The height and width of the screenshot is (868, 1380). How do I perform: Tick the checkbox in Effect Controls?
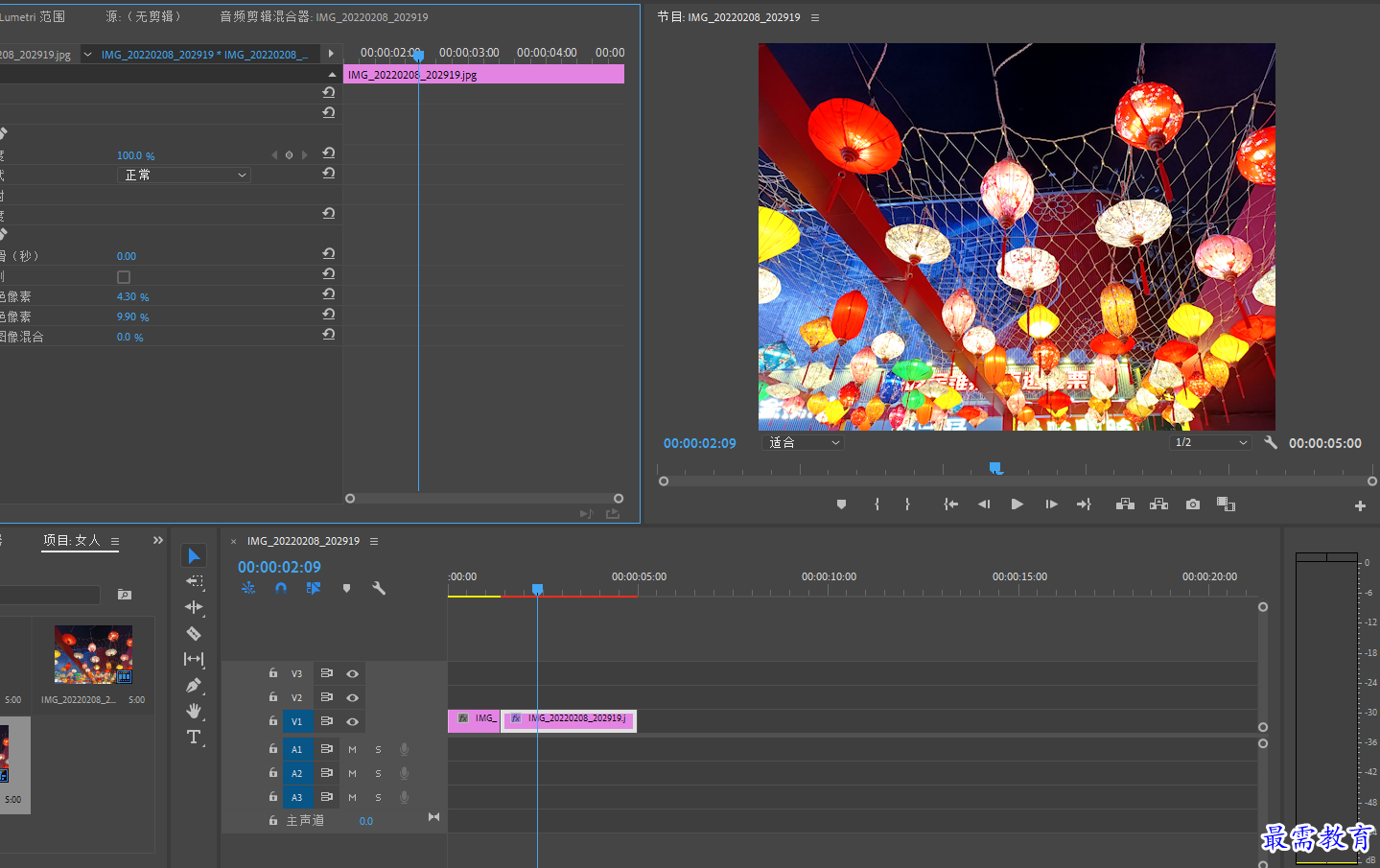[x=124, y=277]
